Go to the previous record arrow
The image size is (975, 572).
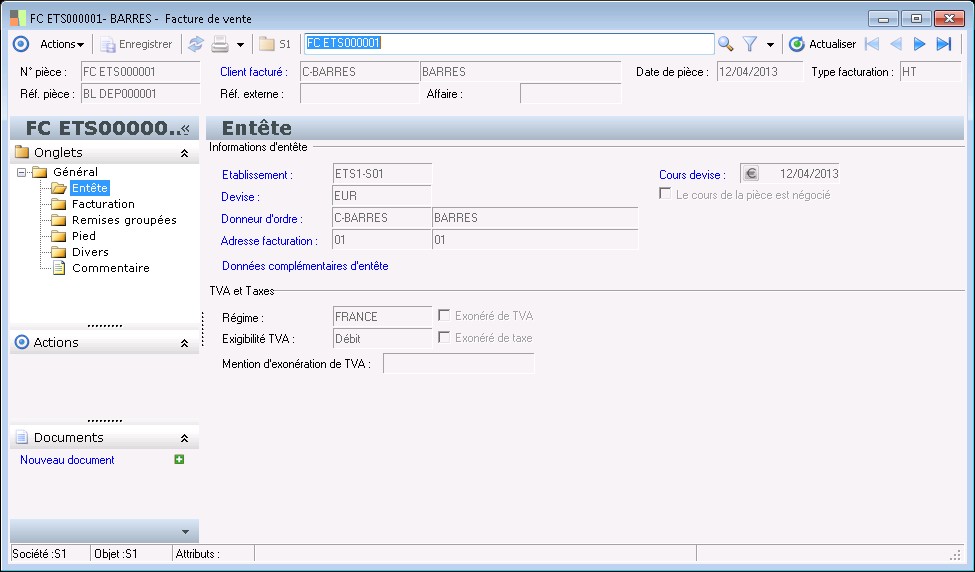click(896, 44)
